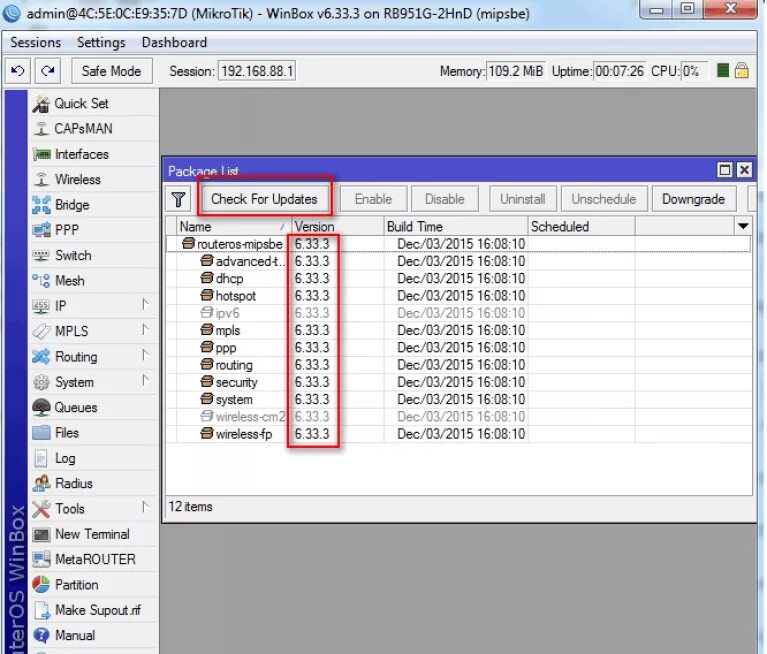Image resolution: width=767 pixels, height=654 pixels.
Task: Click the Uninstall button
Action: 522,199
